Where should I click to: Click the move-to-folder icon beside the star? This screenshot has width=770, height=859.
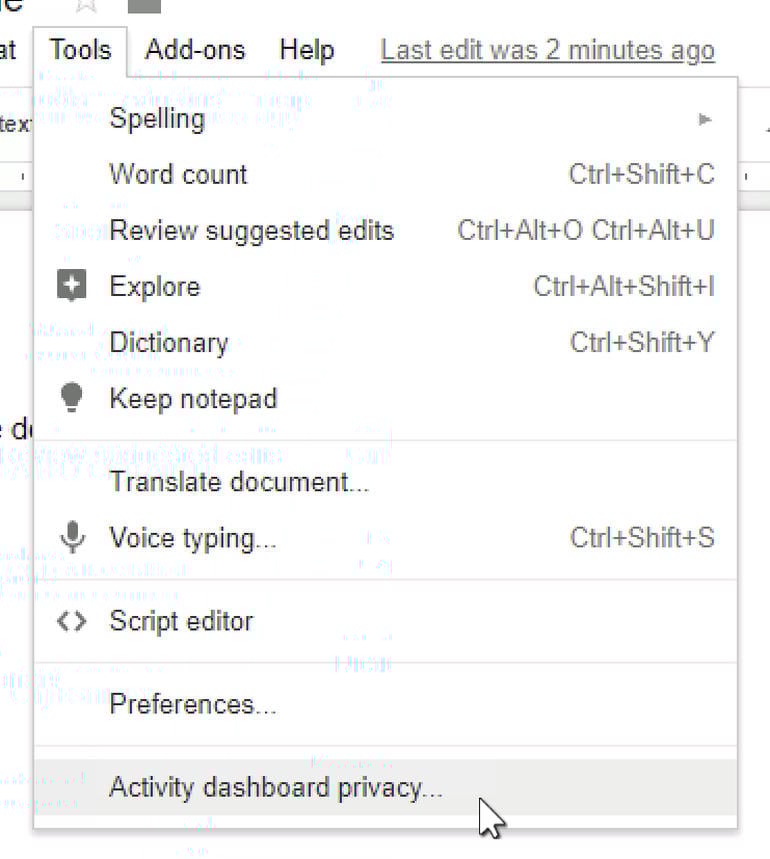pyautogui.click(x=145, y=5)
